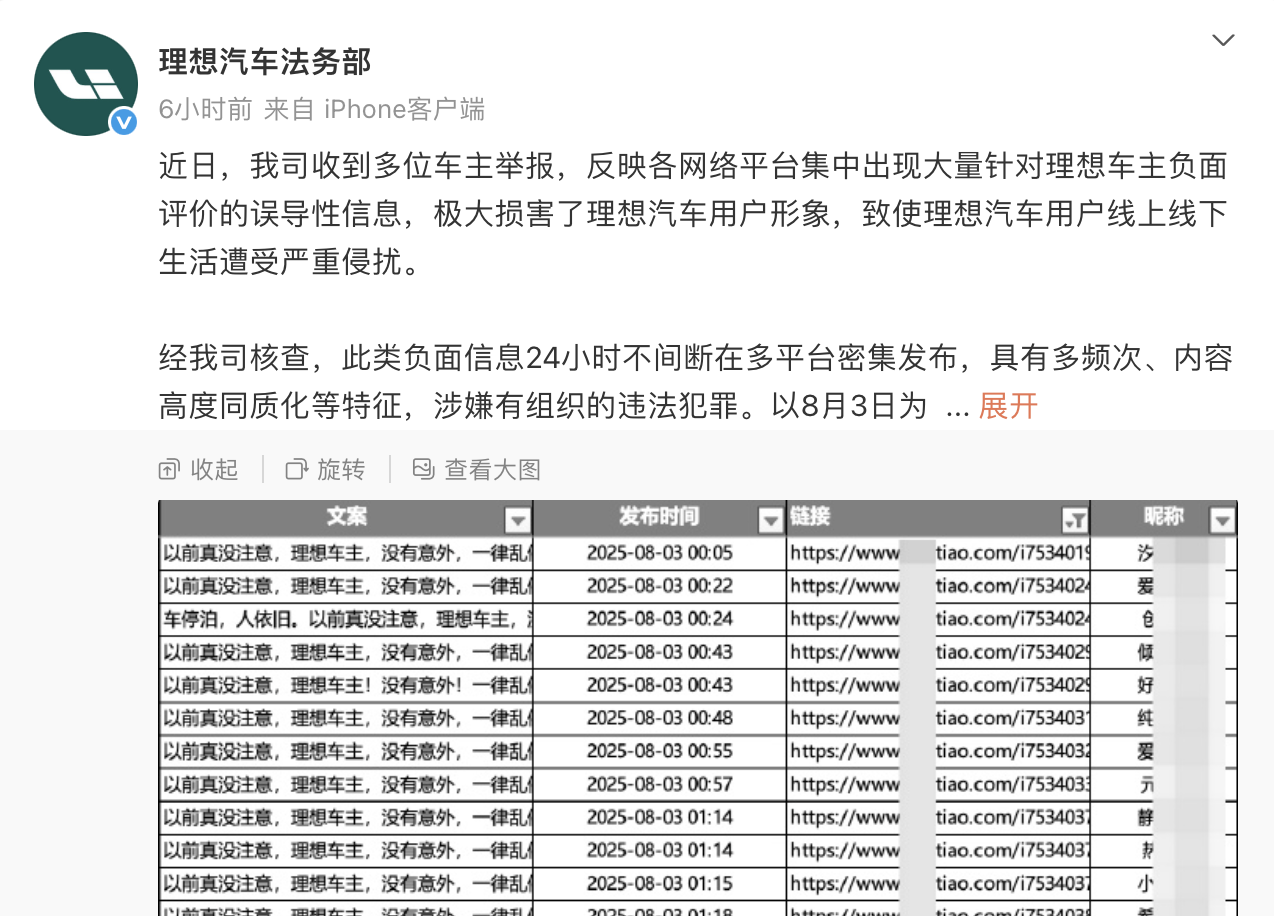Rotate the image using 旋转
The width and height of the screenshot is (1274, 916).
coord(326,469)
